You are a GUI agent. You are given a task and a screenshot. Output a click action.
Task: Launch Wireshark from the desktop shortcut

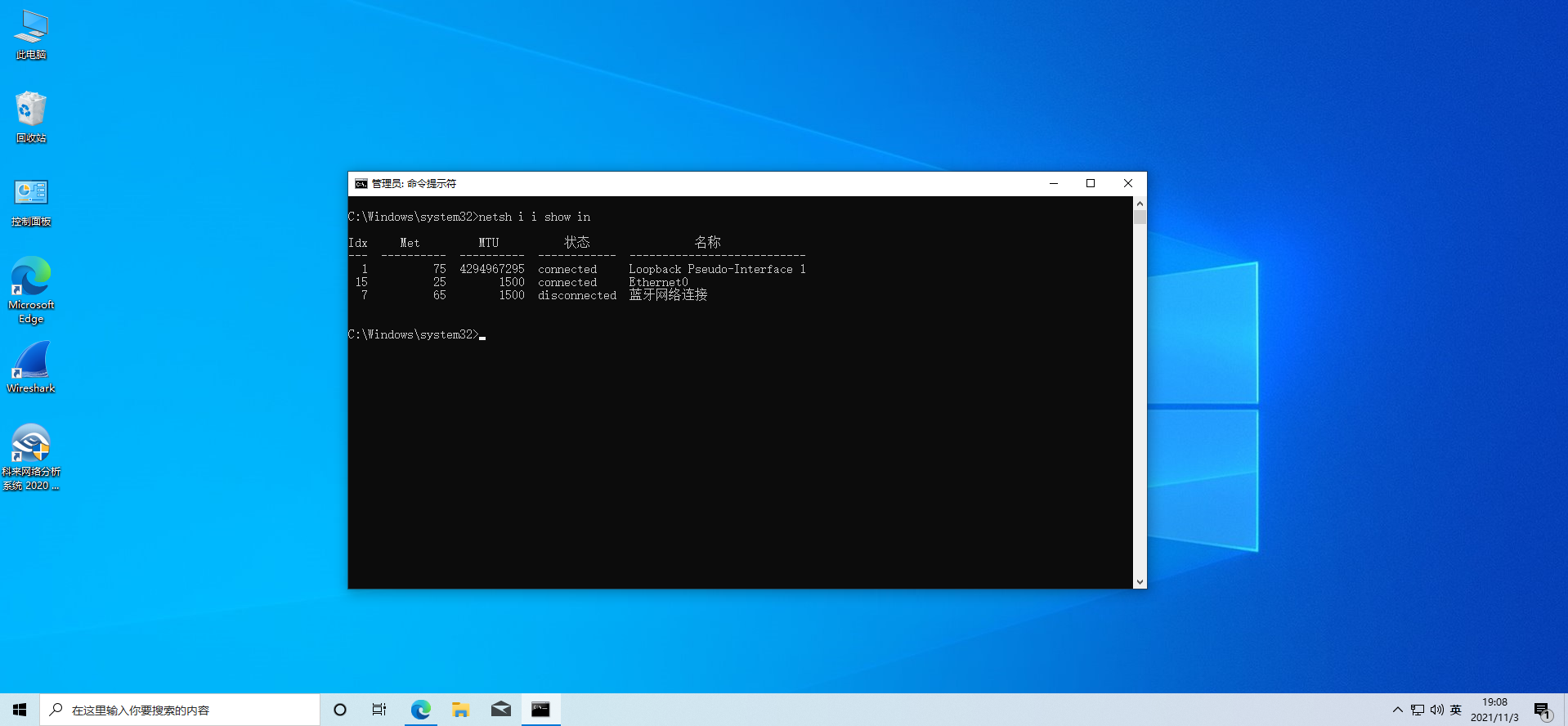(31, 368)
